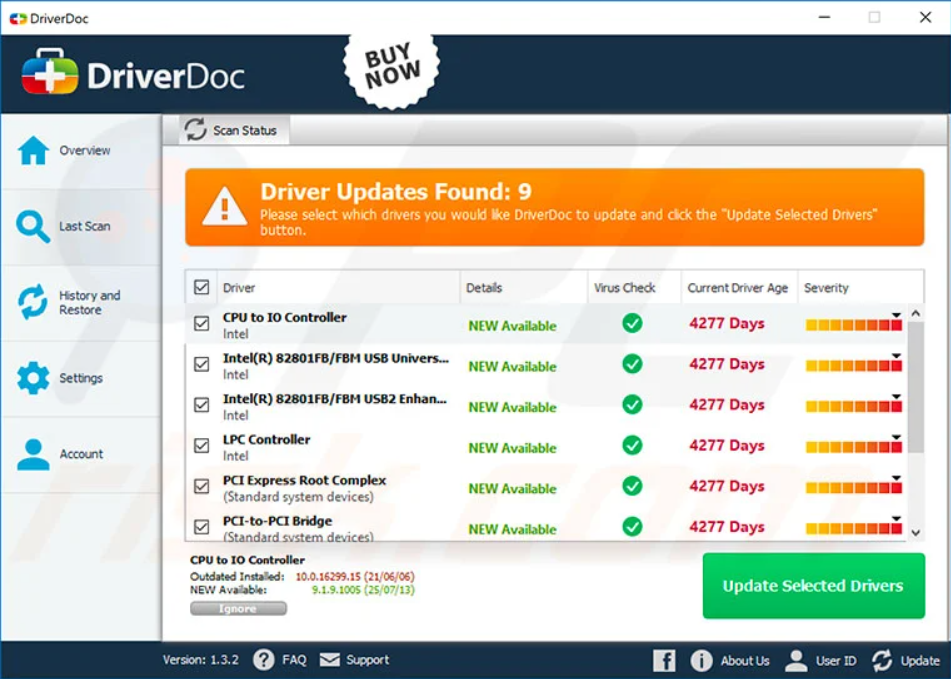Select the Intel(R) 82801FB/FBM USB Univers... row name
Screen dimensions: 951x679
pyautogui.click(x=335, y=358)
